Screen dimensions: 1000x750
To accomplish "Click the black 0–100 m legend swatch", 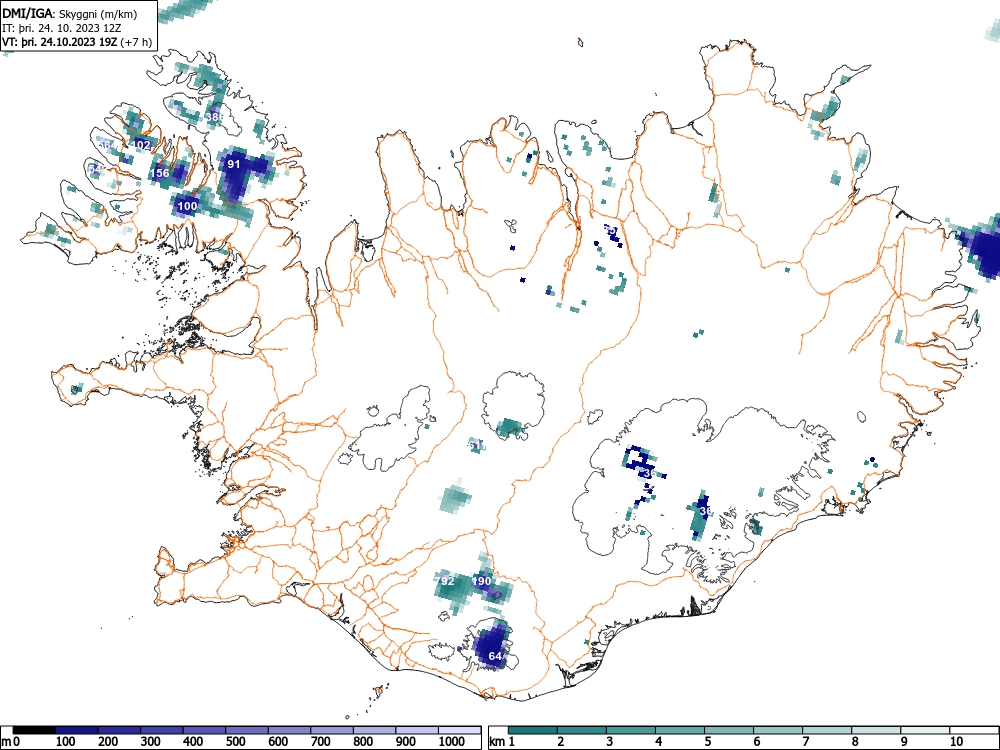I will click(34, 730).
